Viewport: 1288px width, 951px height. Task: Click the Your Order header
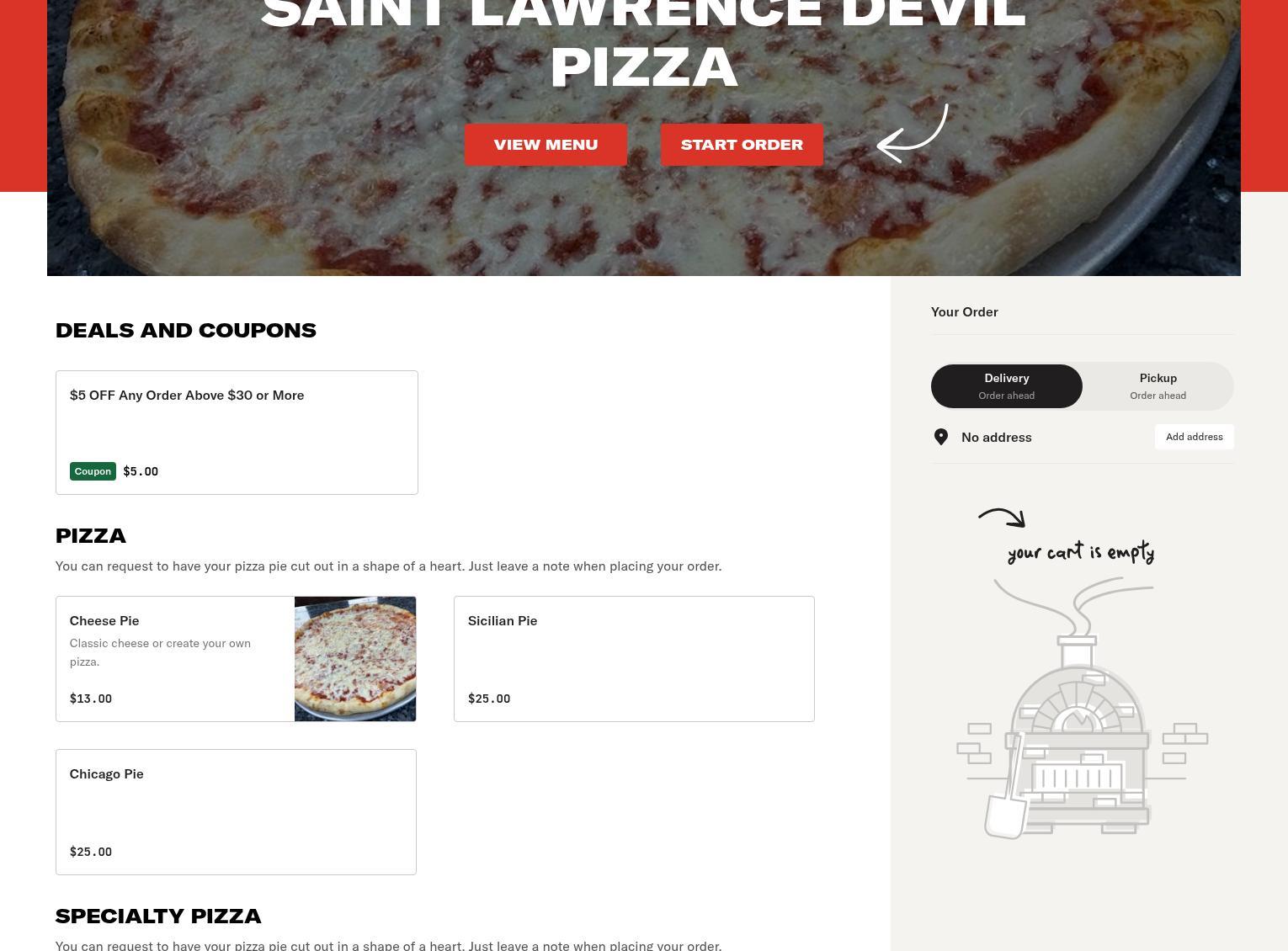click(965, 311)
